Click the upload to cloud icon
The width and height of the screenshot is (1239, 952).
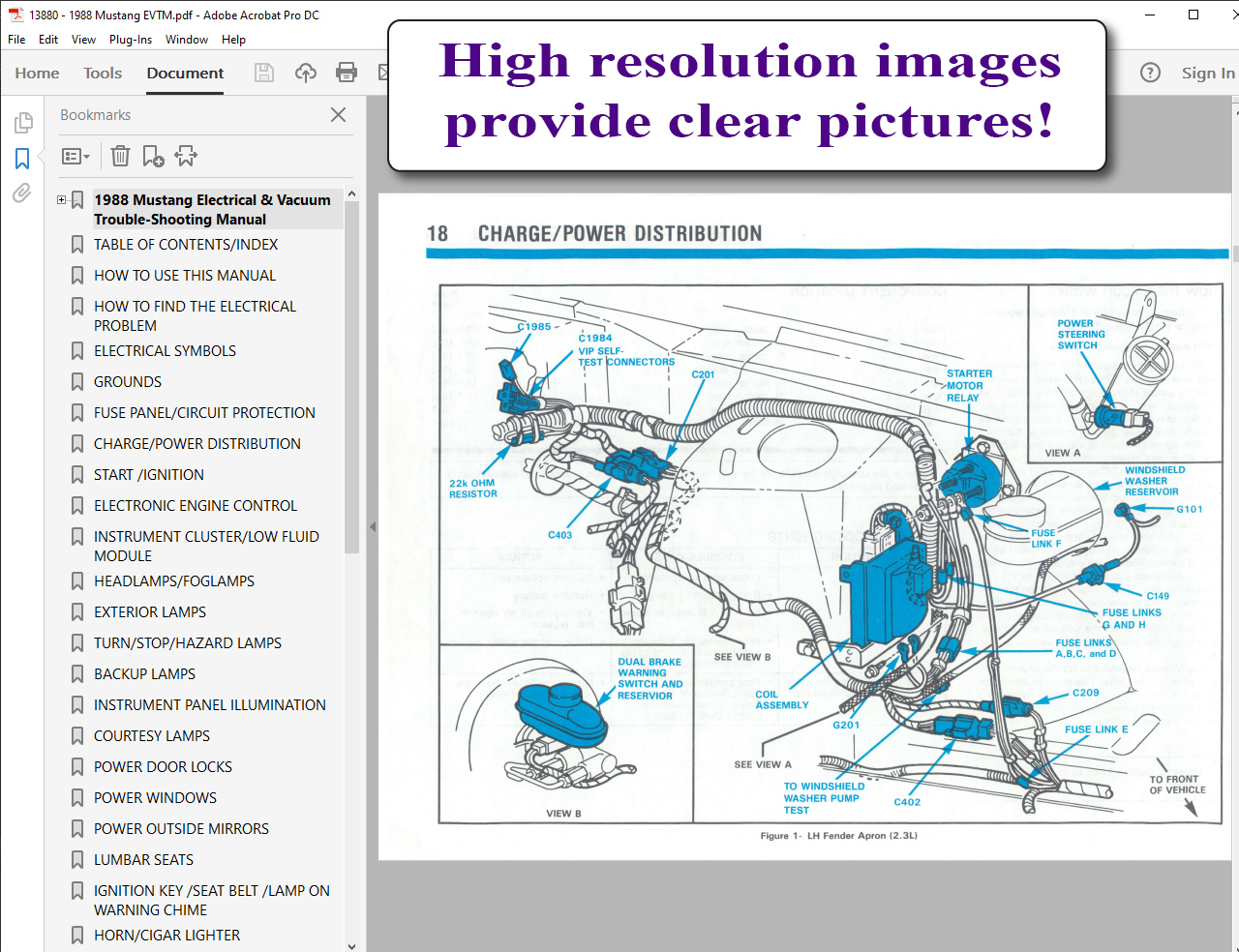[306, 73]
